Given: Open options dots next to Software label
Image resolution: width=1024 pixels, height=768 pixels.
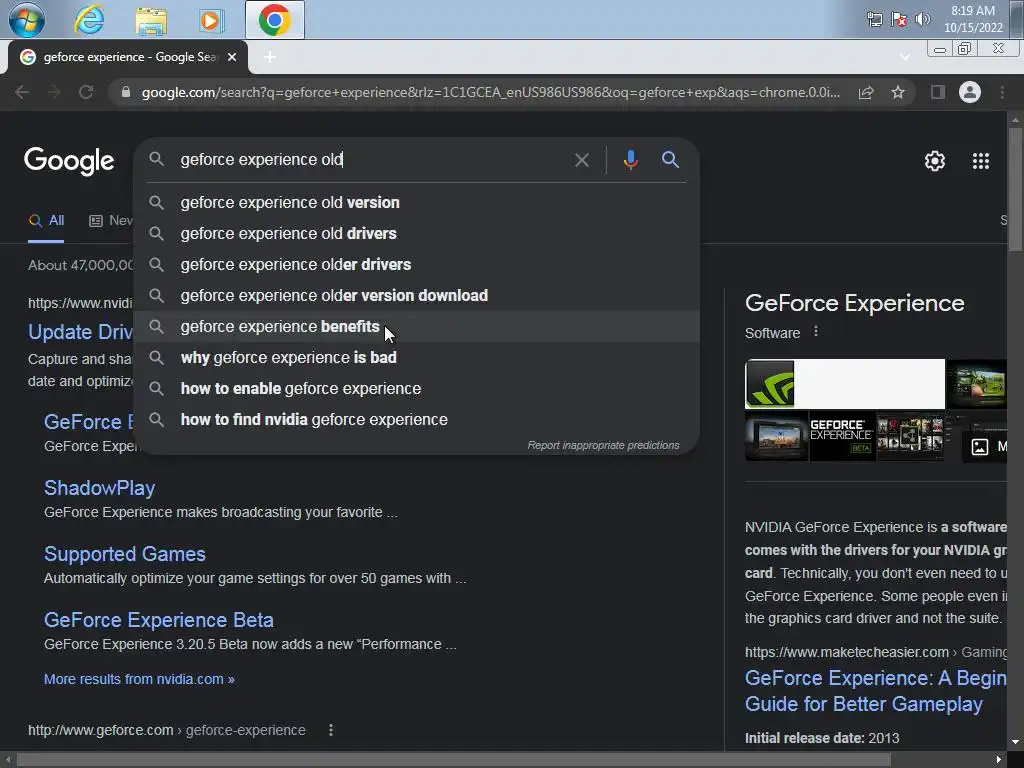Looking at the screenshot, I should click(x=816, y=332).
